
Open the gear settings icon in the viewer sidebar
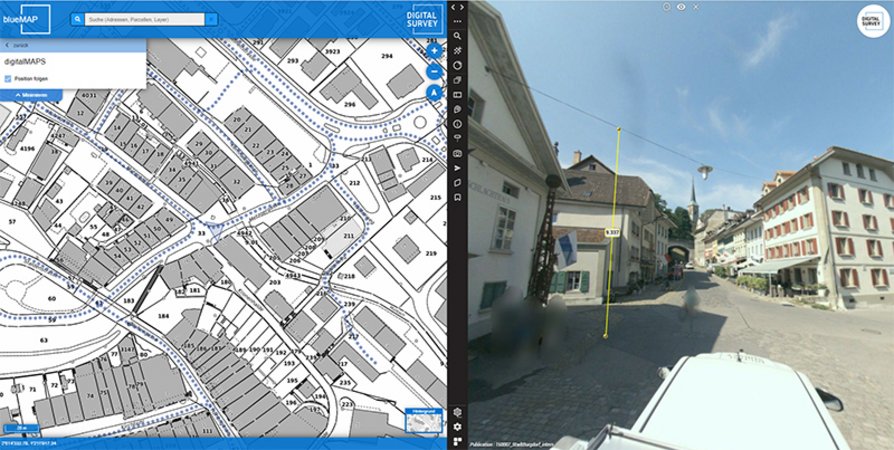click(x=457, y=427)
